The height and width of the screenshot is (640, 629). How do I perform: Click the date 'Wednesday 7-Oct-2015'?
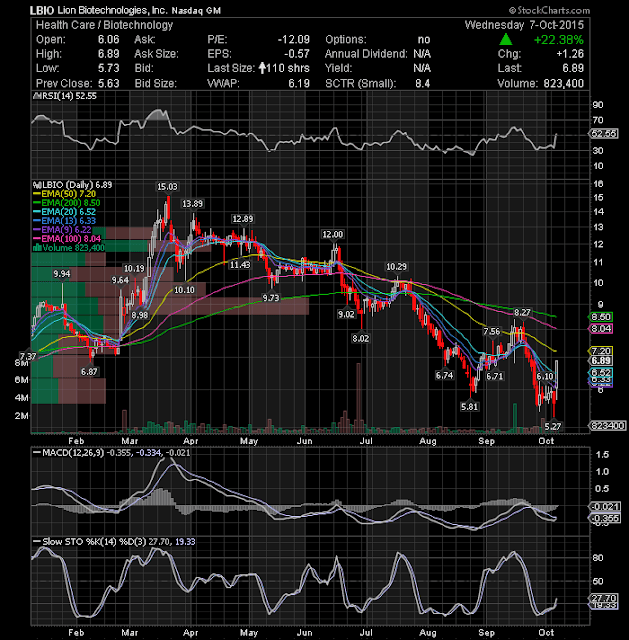click(x=524, y=25)
